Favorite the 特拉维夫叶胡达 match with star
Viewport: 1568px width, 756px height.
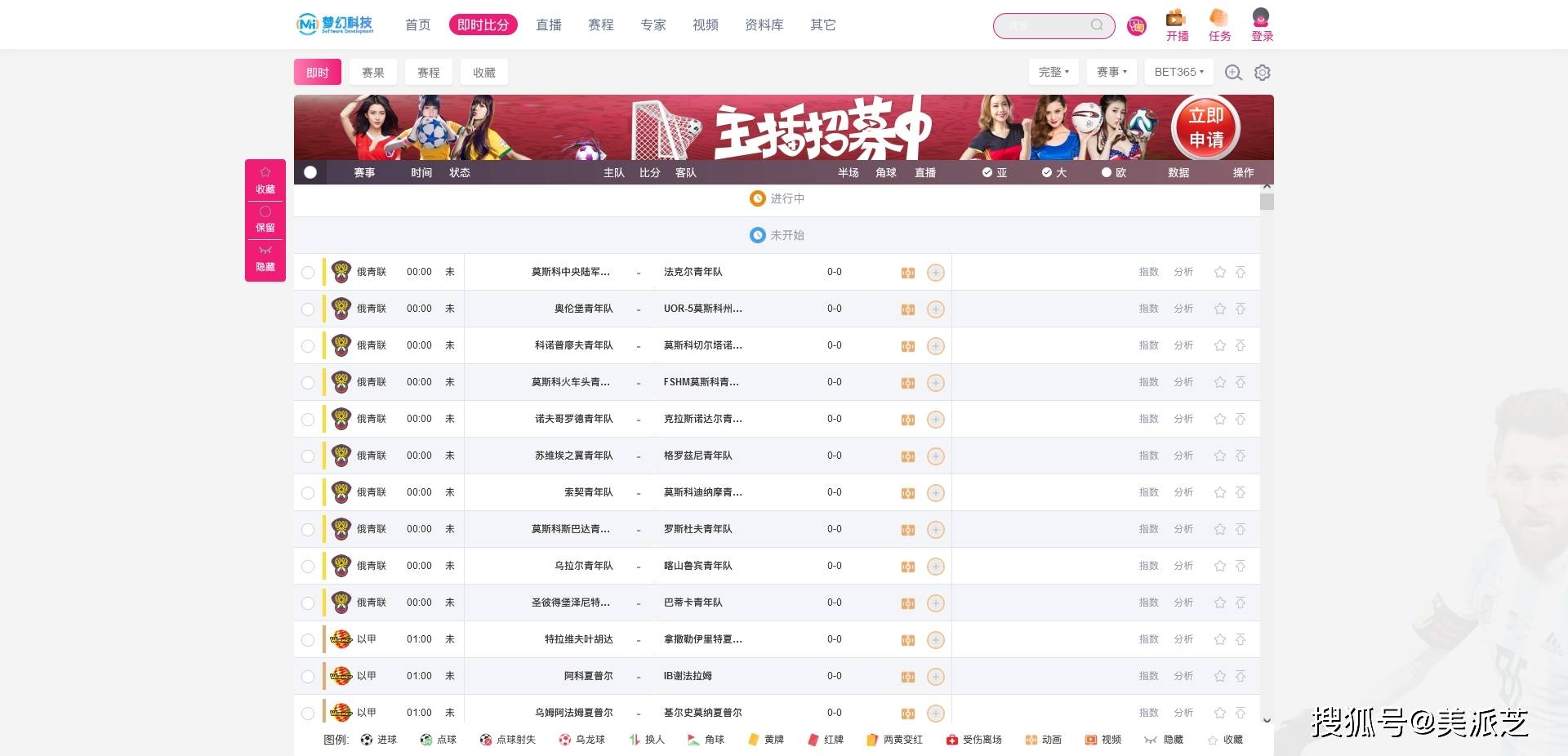pyautogui.click(x=1219, y=639)
